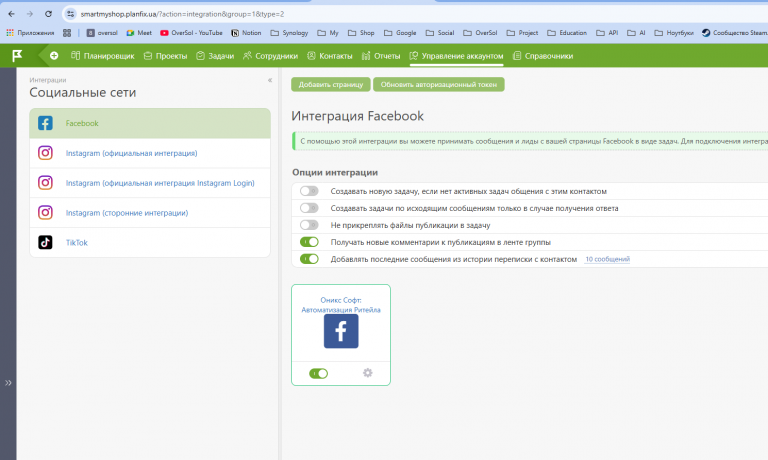Image resolution: width=768 pixels, height=460 pixels.
Task: Click the Planfix flag logo icon
Action: (x=17, y=56)
